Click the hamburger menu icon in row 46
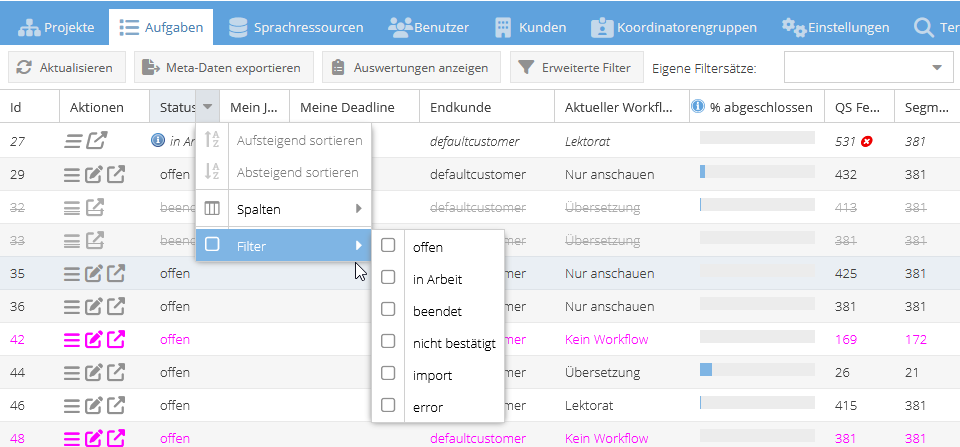 [x=72, y=405]
